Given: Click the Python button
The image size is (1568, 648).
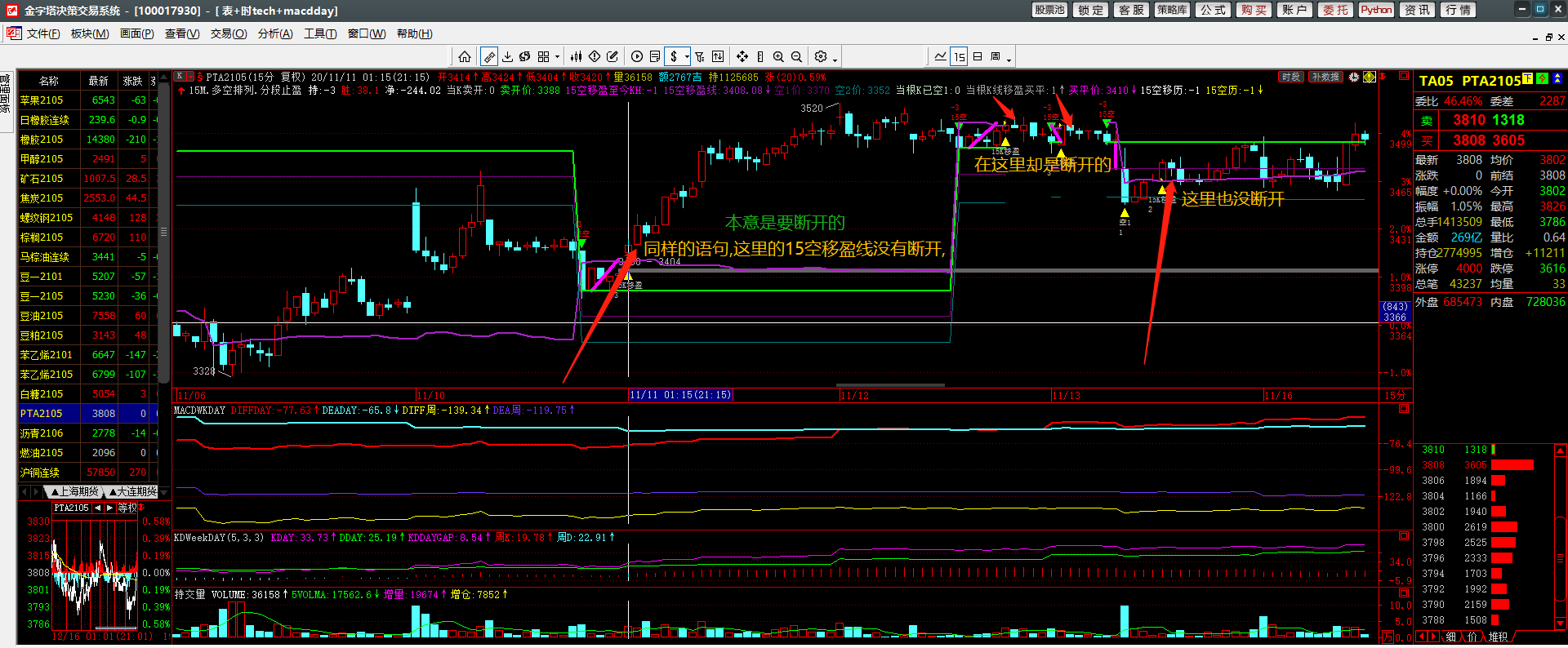Looking at the screenshot, I should point(1376,10).
